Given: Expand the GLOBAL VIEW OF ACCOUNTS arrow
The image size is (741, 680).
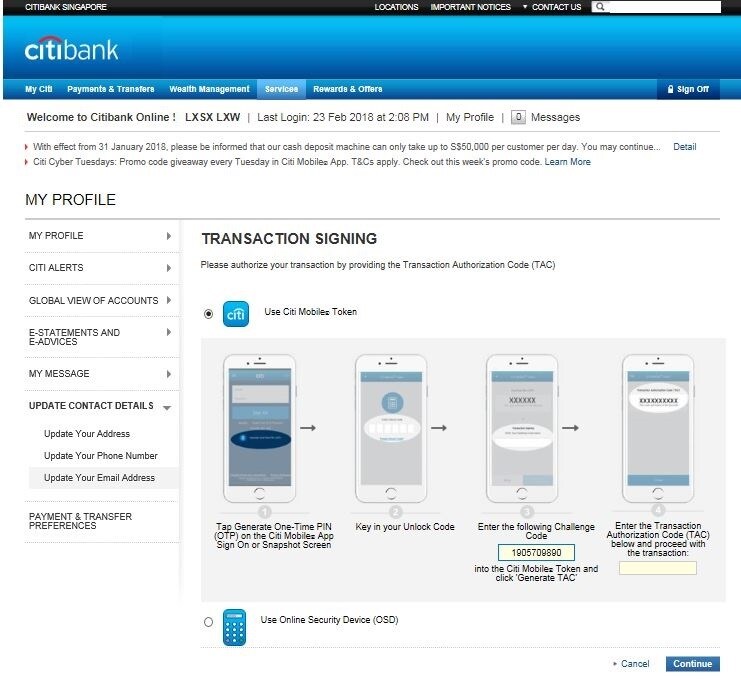Looking at the screenshot, I should [x=169, y=300].
